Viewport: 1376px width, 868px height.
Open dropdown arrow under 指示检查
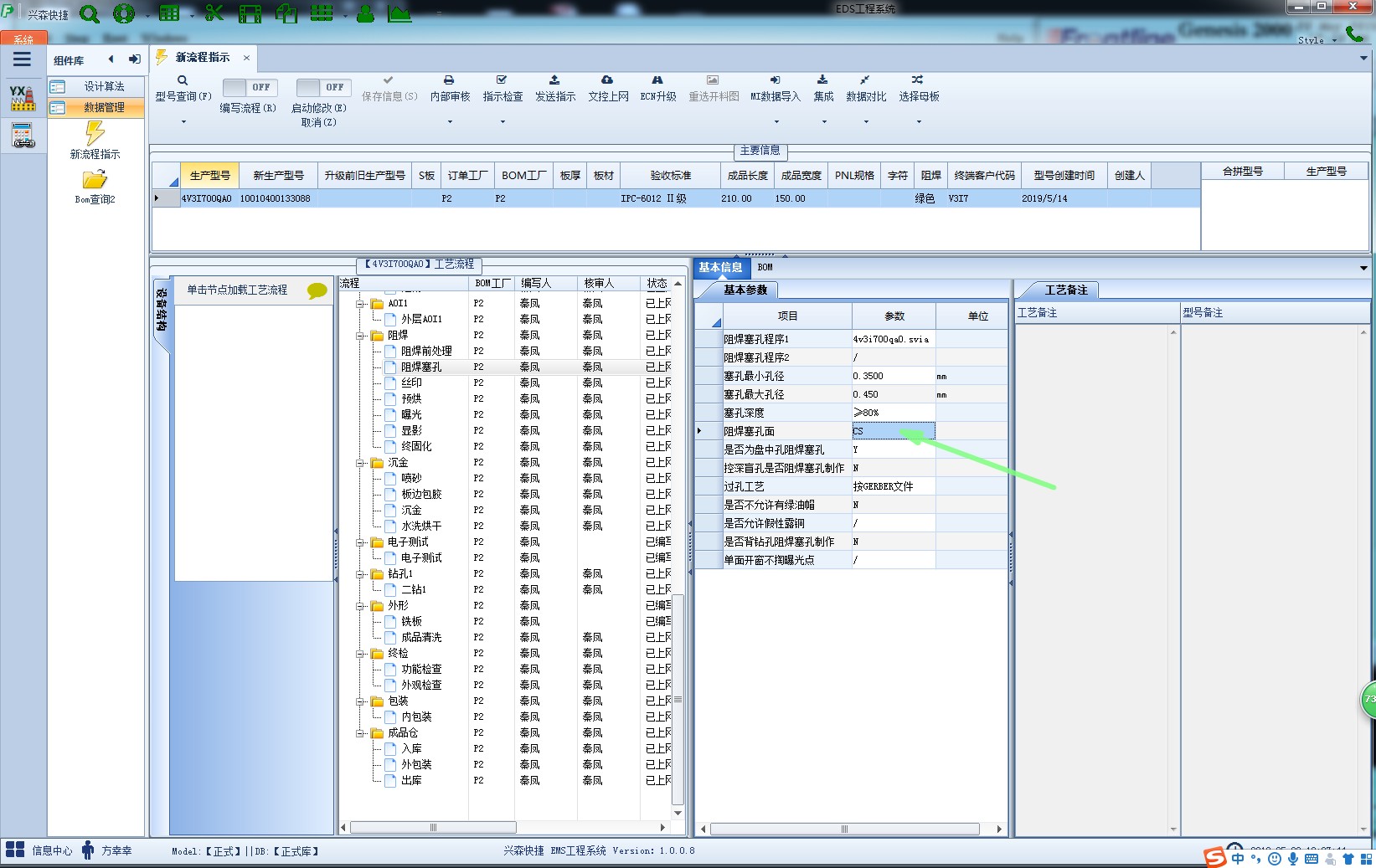pos(502,122)
